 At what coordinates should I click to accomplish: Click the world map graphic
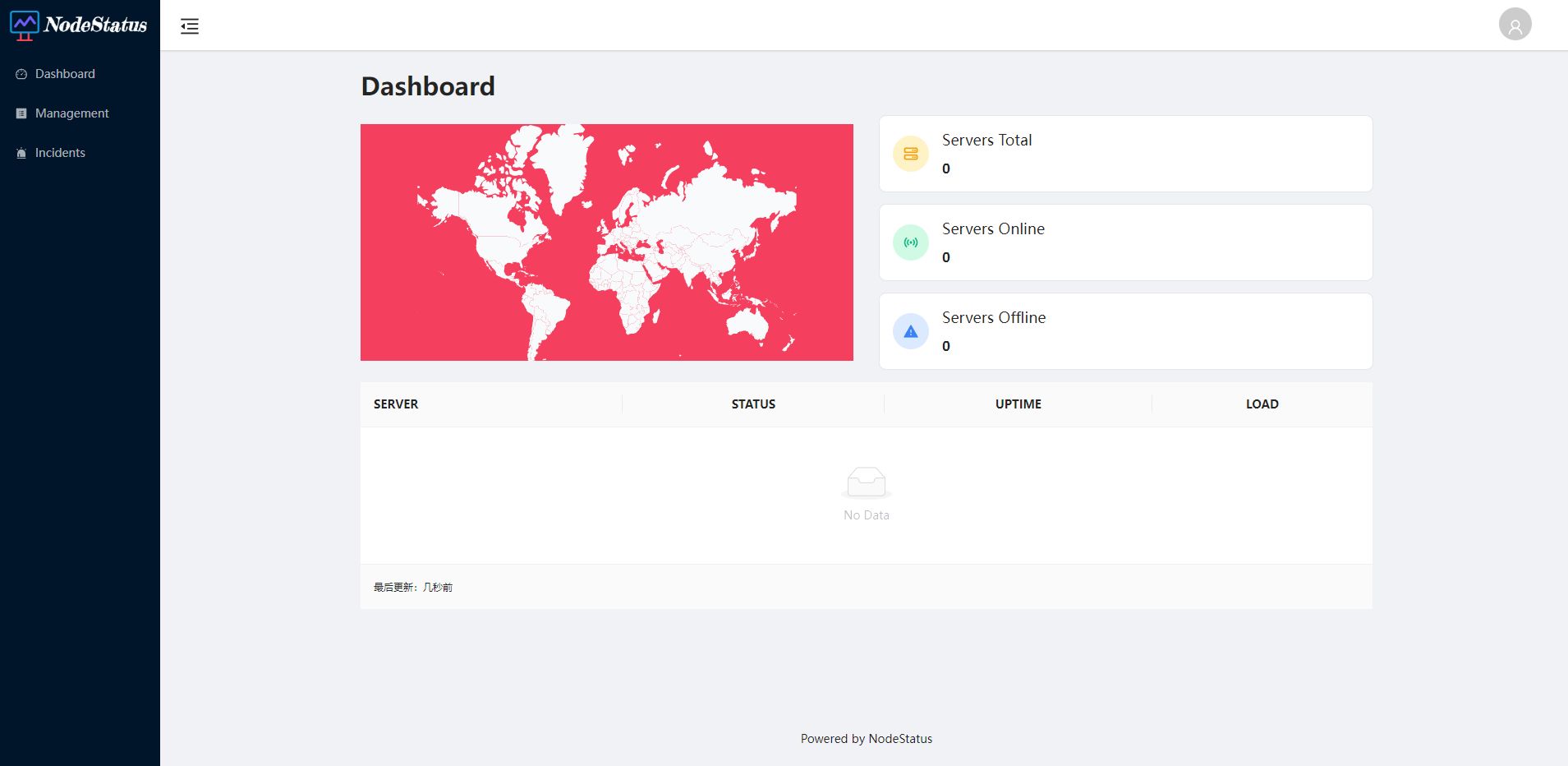607,242
